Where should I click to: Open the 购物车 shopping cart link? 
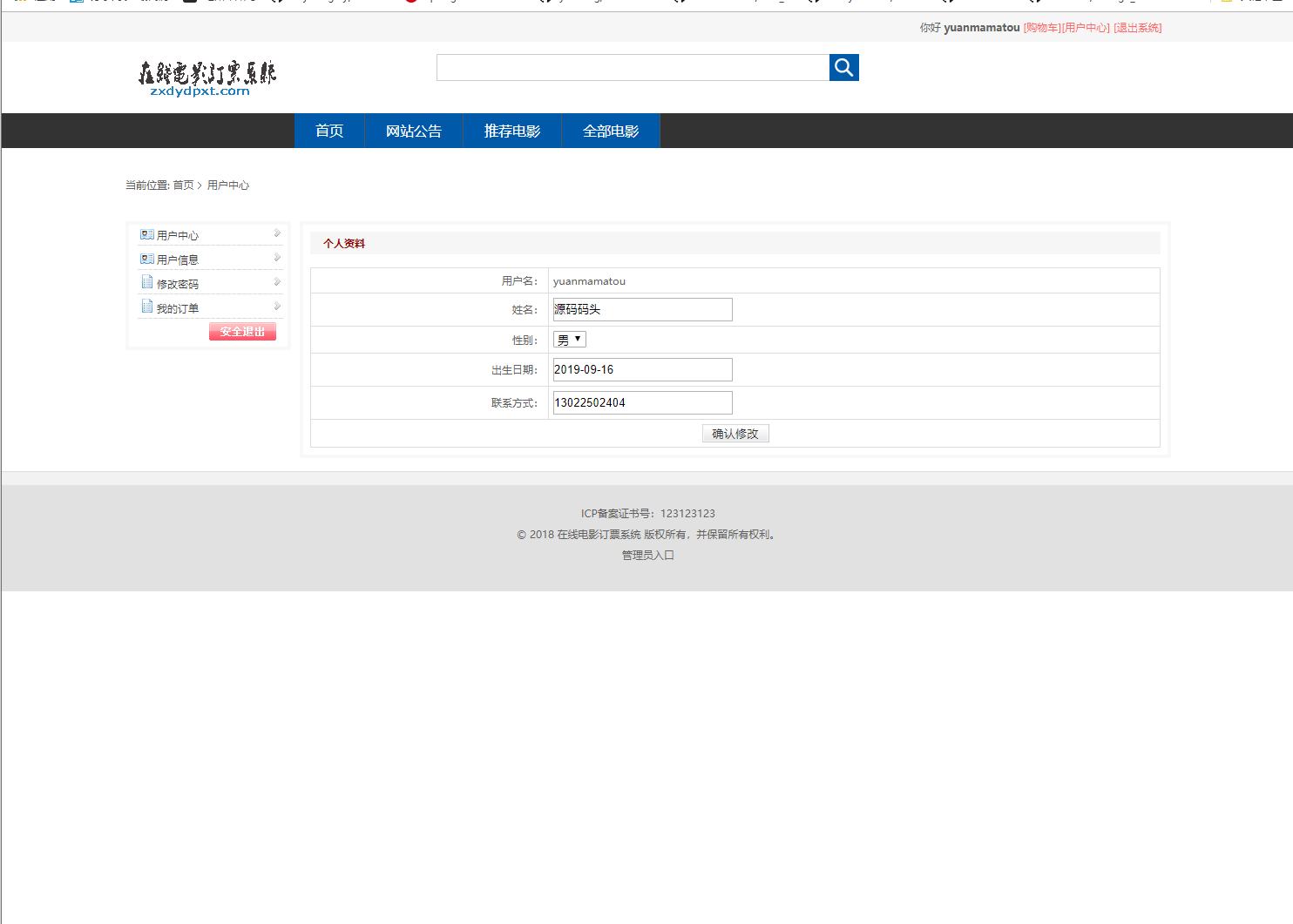point(1040,27)
